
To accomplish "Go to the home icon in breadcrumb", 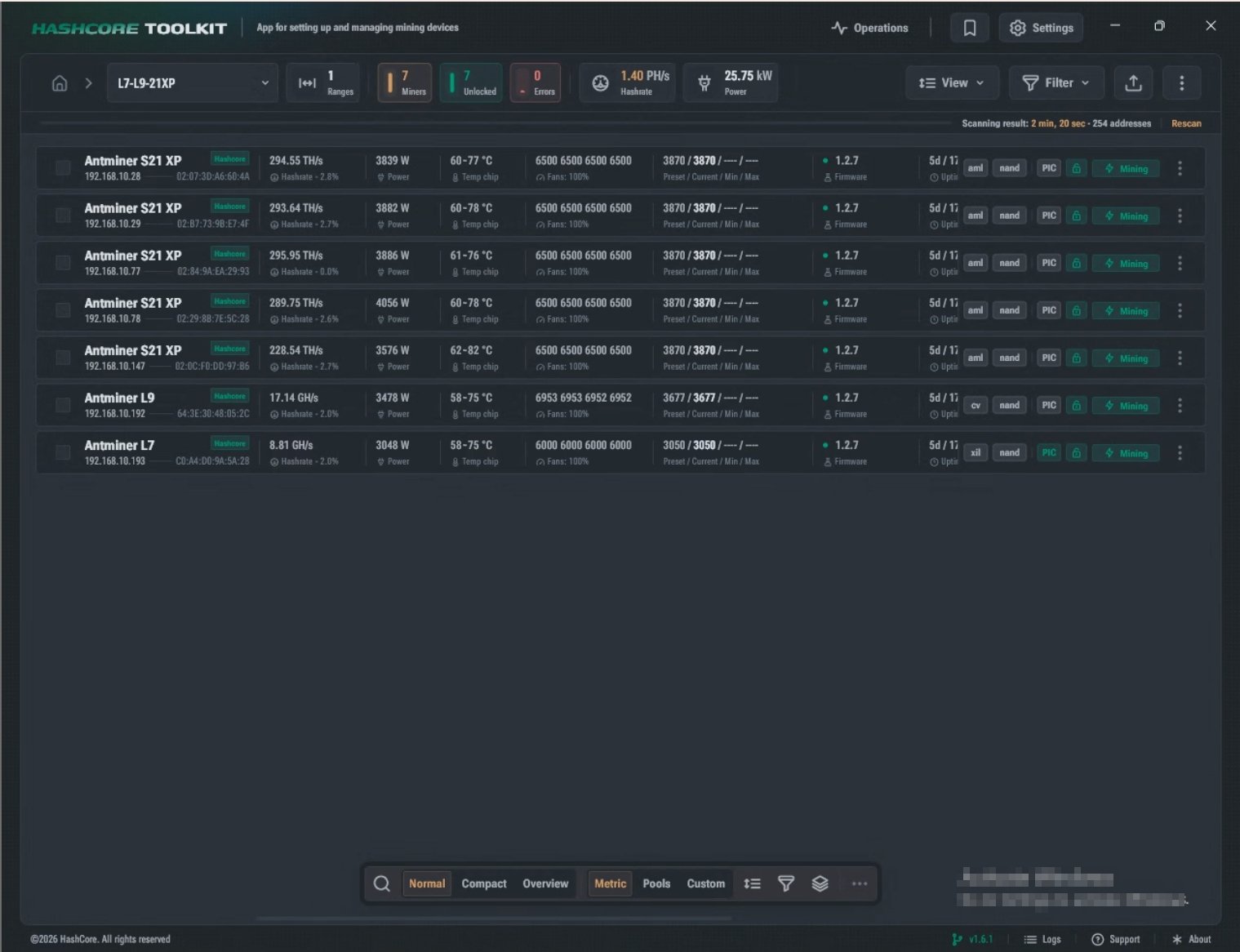I will [x=60, y=83].
